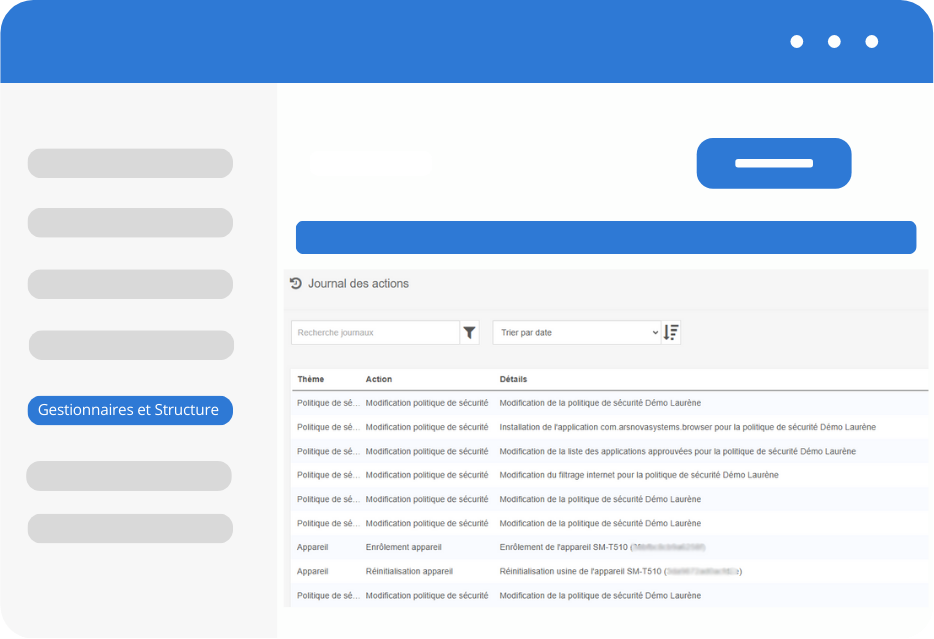Open the 'Trier par date' dropdown
This screenshot has height=639, width=934.
point(577,333)
